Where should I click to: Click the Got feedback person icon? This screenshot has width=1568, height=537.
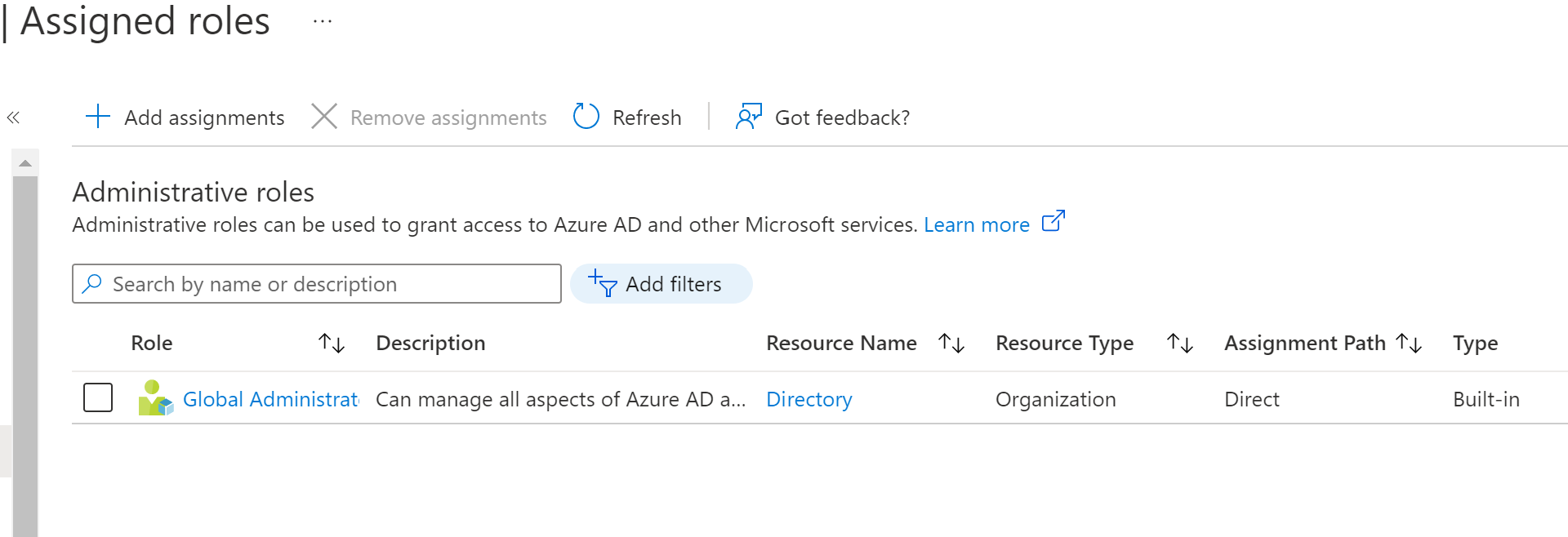[749, 116]
